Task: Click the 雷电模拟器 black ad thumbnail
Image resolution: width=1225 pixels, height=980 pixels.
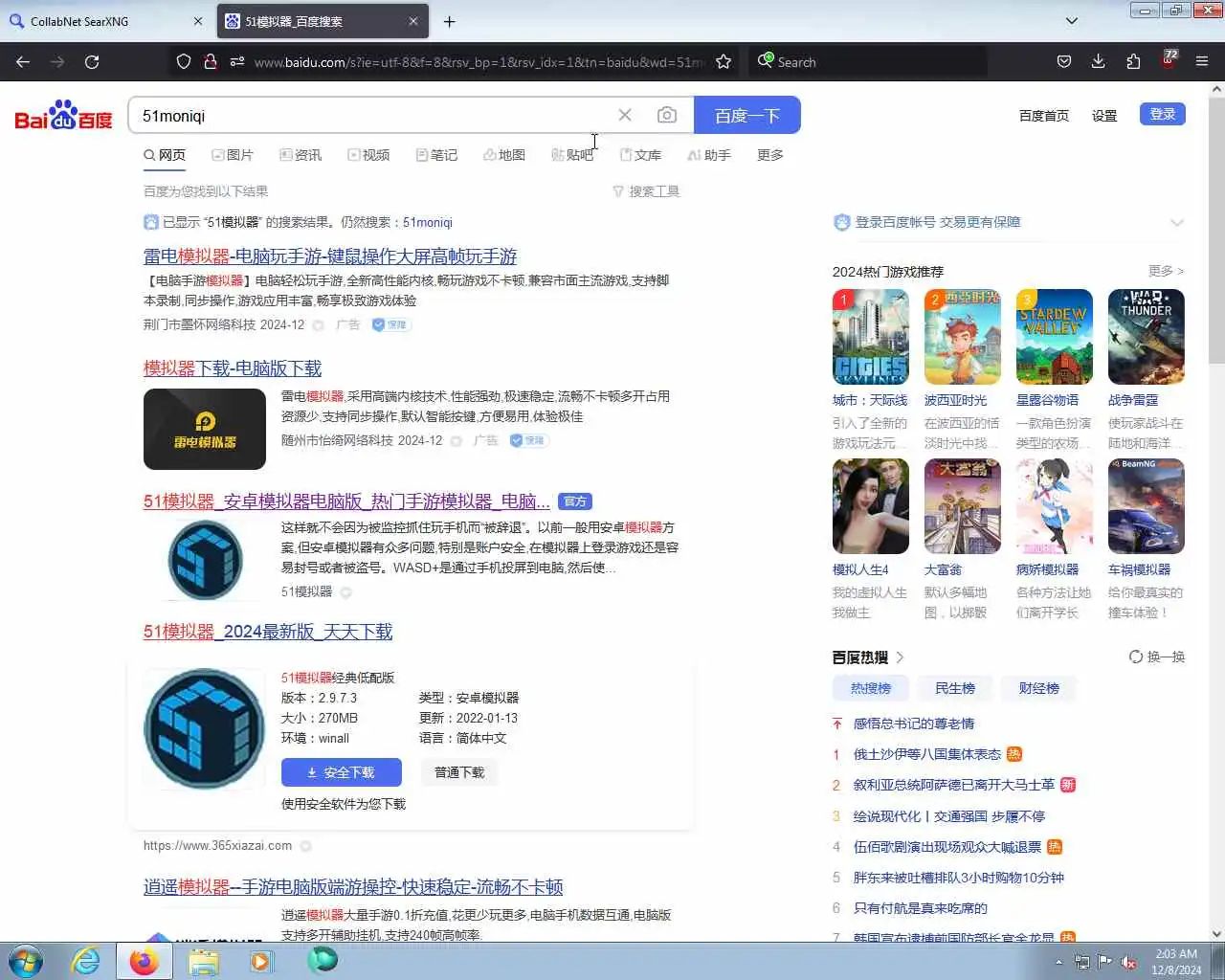Action: coord(205,429)
